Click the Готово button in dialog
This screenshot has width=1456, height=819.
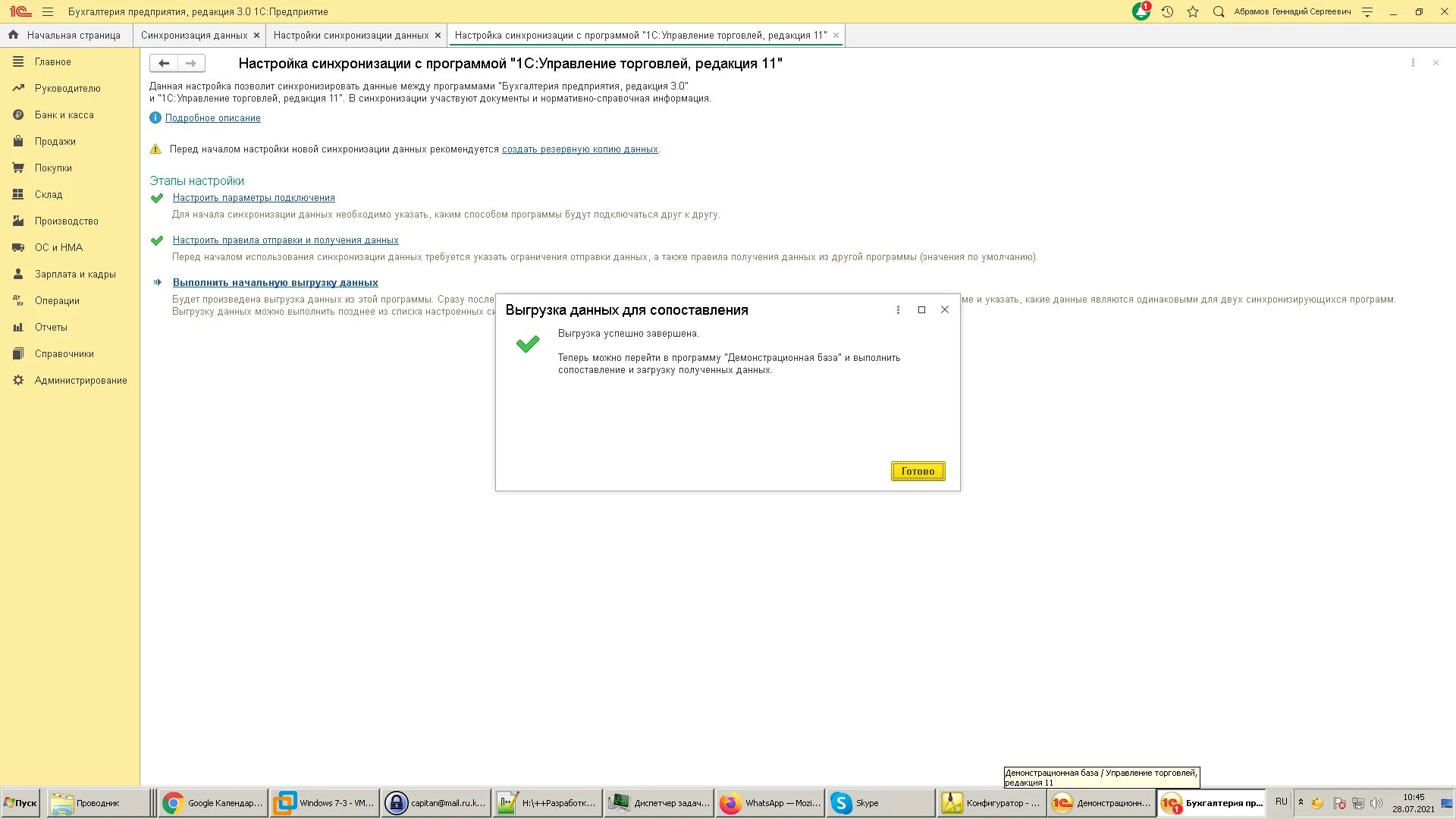[x=918, y=471]
